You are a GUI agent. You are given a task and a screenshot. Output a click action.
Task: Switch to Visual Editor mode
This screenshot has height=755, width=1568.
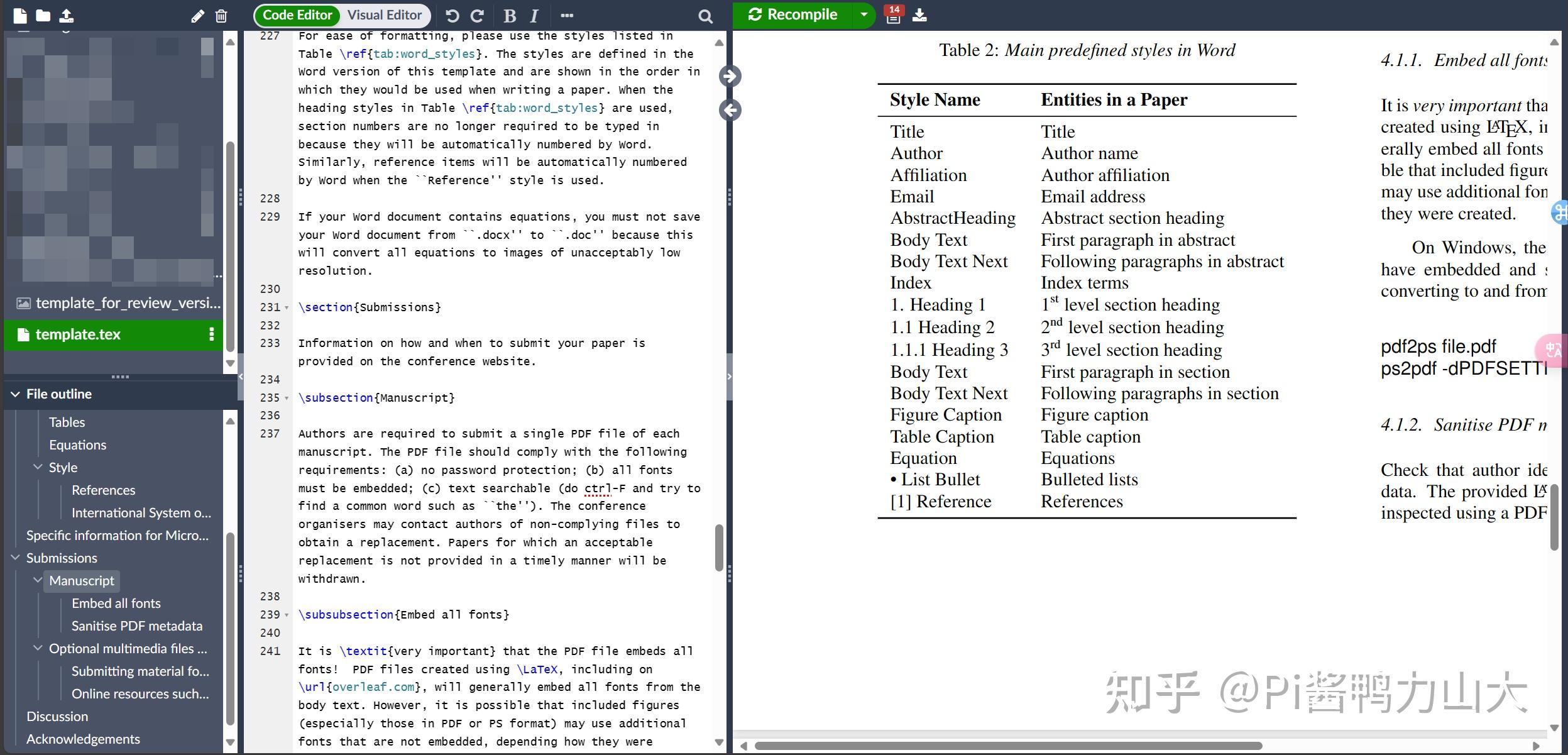tap(385, 15)
